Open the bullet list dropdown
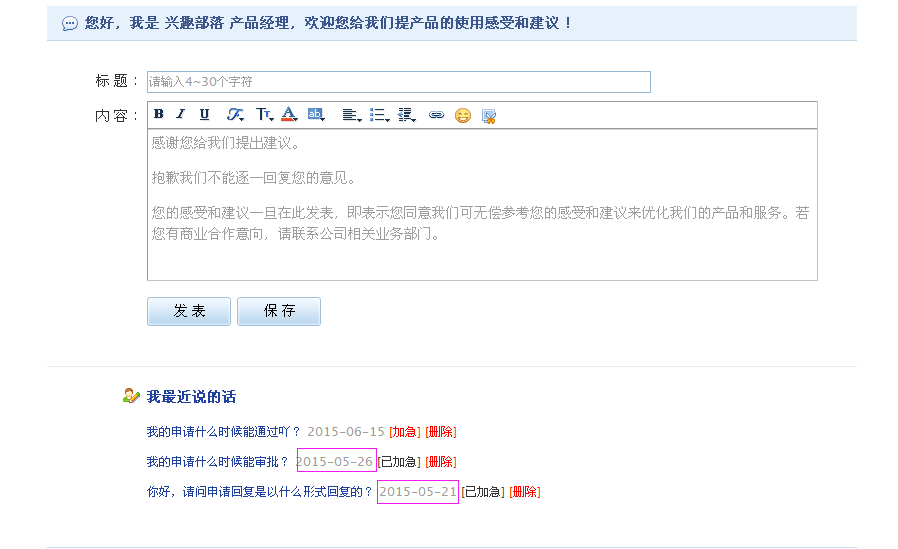This screenshot has width=898, height=549. (x=379, y=115)
